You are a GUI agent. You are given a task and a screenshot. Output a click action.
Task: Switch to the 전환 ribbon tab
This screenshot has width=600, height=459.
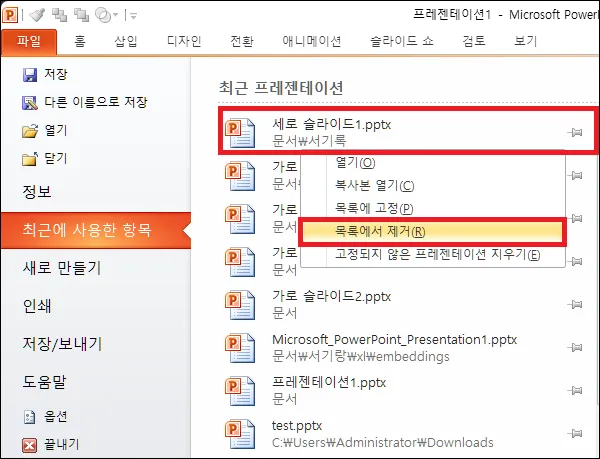click(x=242, y=41)
